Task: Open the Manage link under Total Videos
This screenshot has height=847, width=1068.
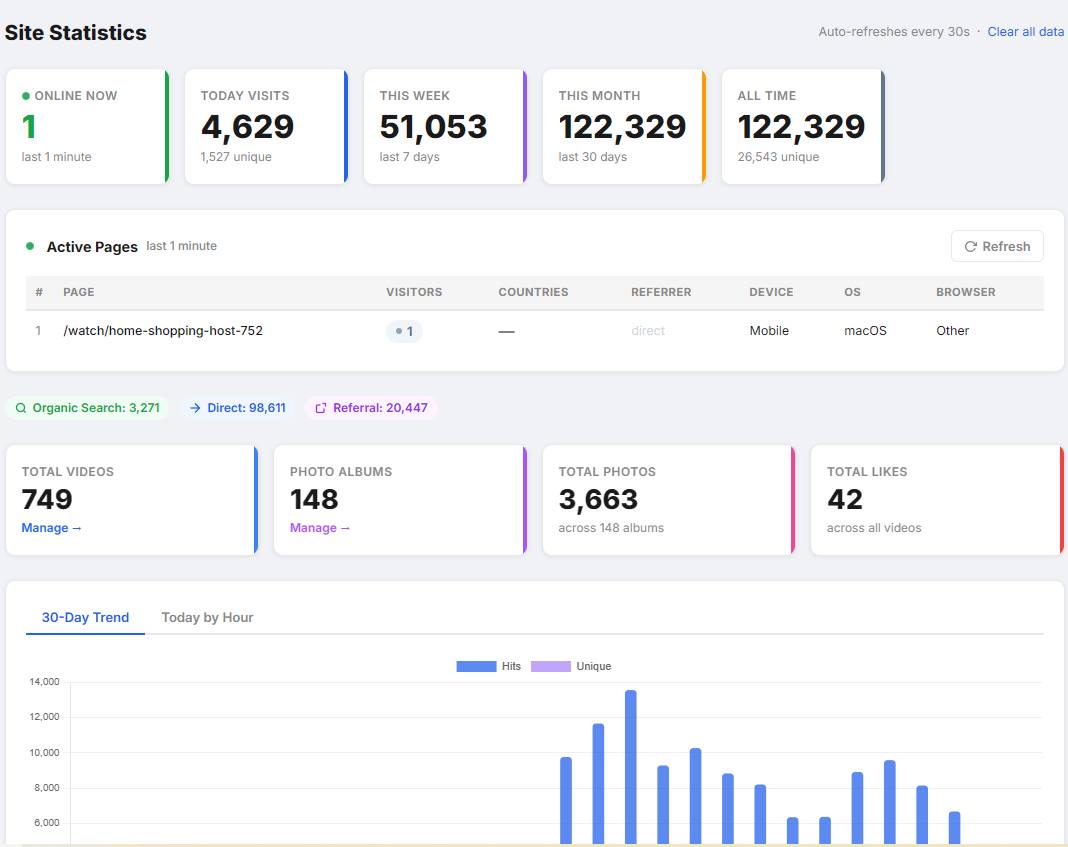Action: pos(51,528)
